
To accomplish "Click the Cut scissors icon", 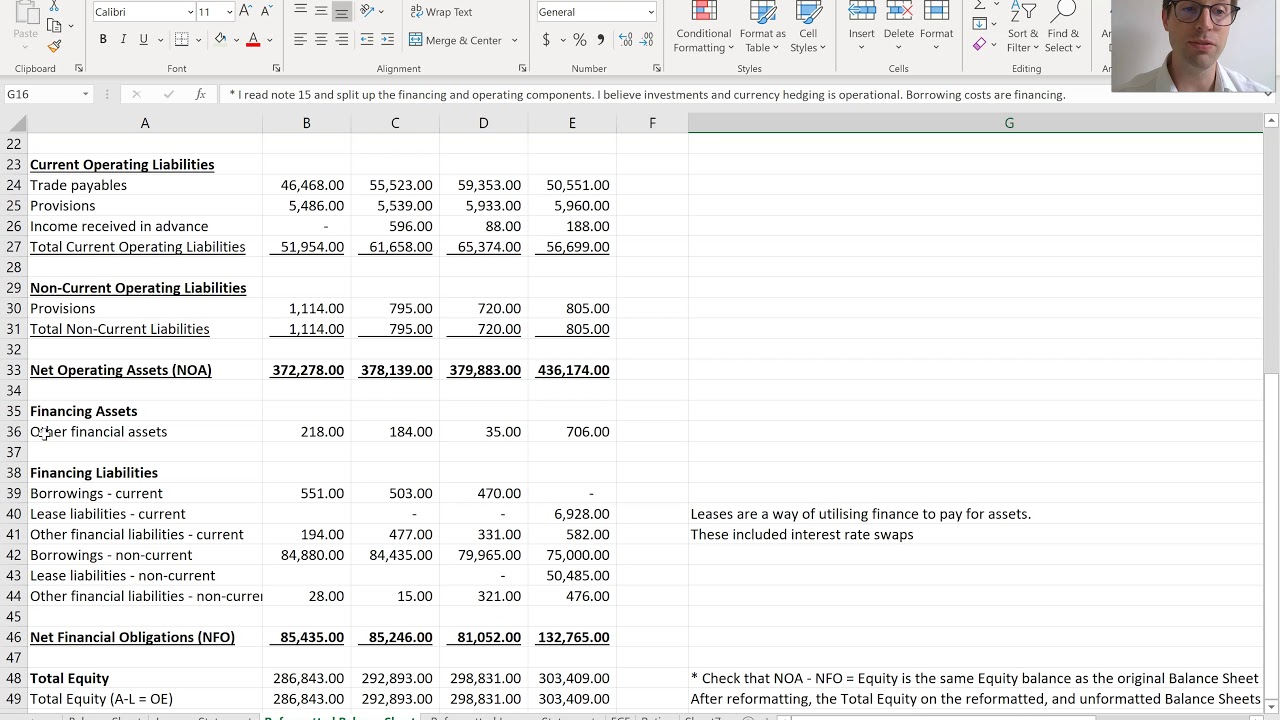I will tap(54, 6).
